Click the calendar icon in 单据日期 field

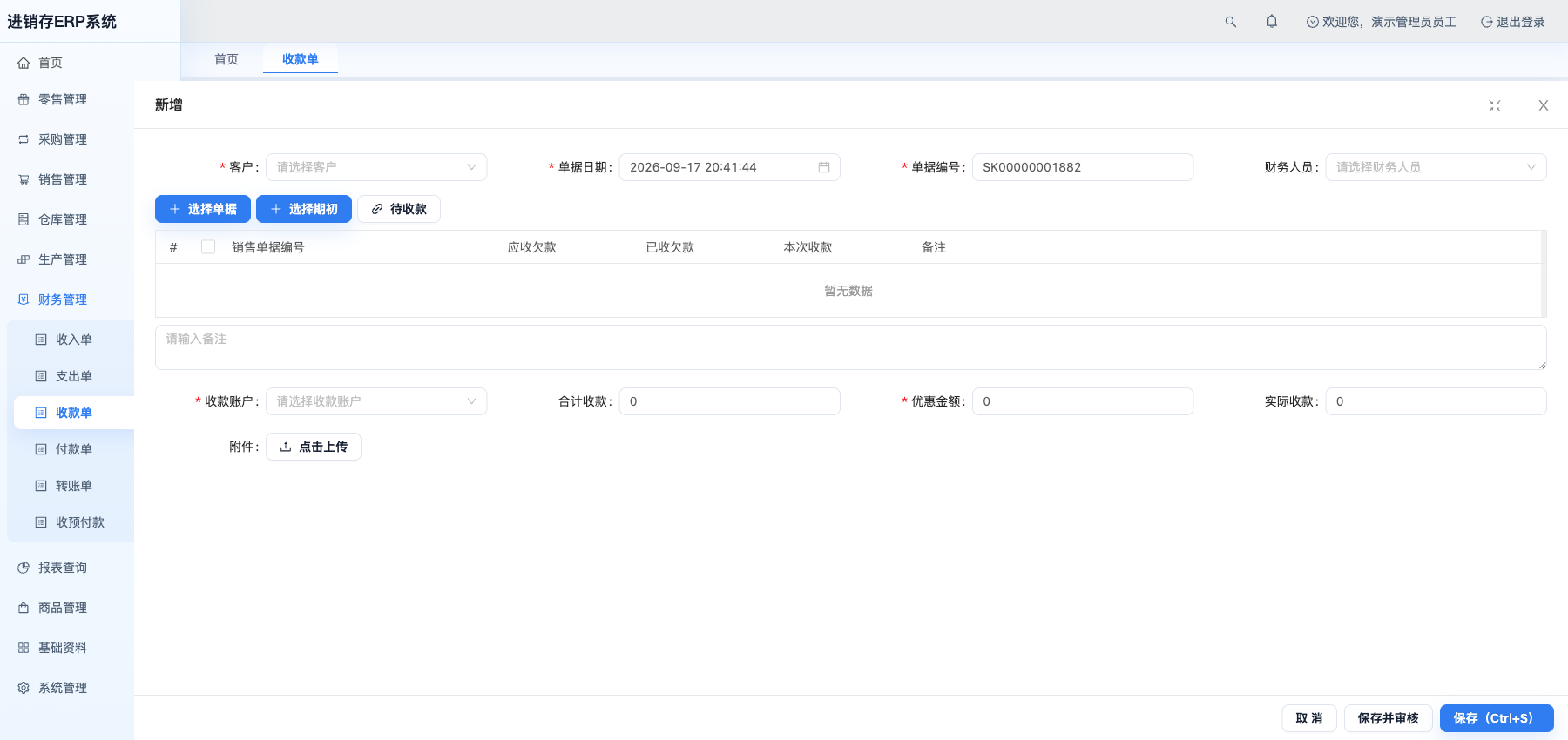(824, 167)
